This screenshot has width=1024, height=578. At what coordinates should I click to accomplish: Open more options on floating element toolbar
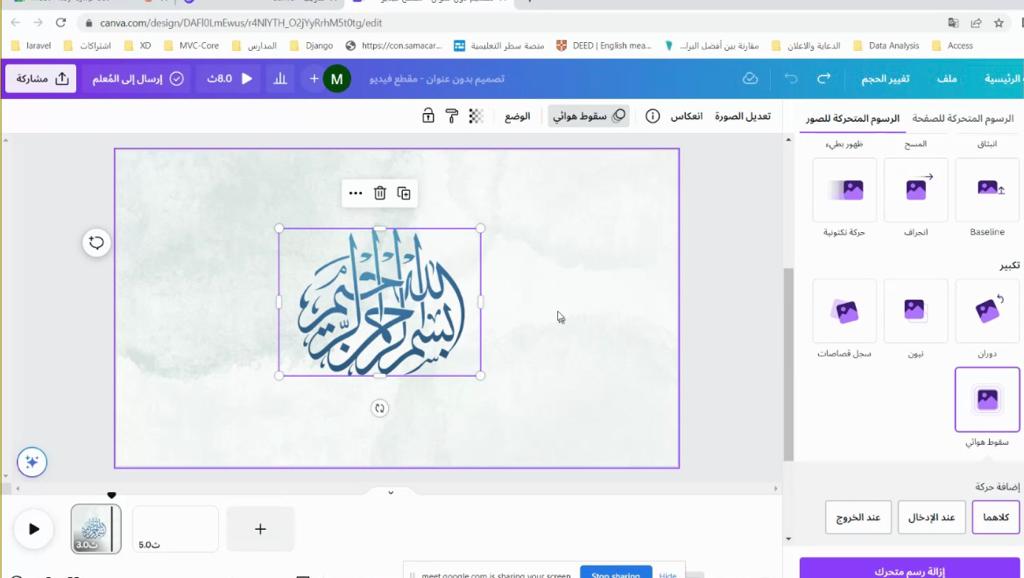(x=355, y=193)
